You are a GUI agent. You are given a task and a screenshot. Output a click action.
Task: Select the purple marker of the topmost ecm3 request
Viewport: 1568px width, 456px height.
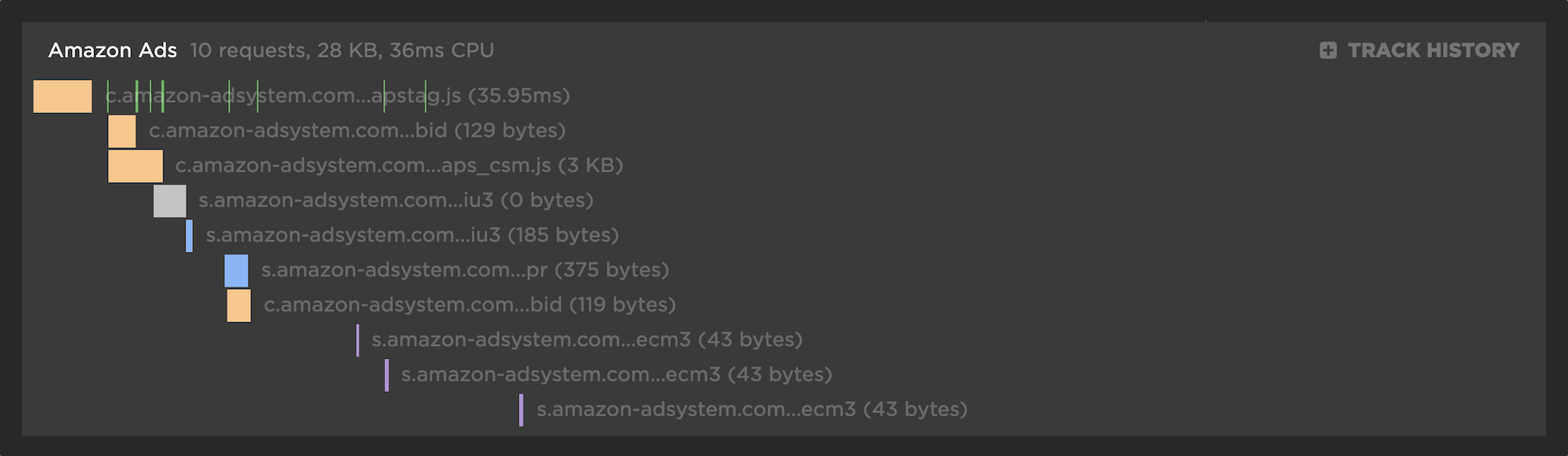click(358, 341)
